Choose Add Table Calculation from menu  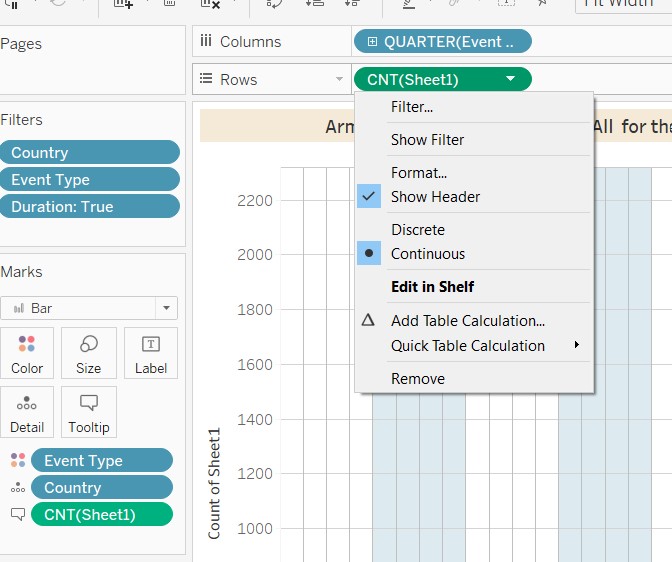pos(467,321)
